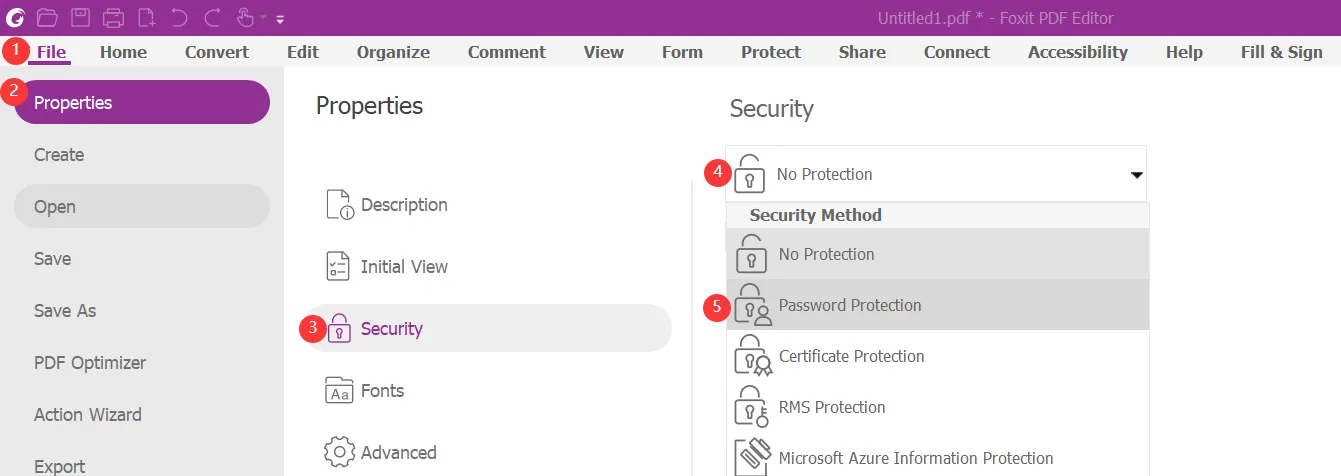Expand the customize quick access toolbar arrow
This screenshot has height=476, width=1341.
point(280,19)
